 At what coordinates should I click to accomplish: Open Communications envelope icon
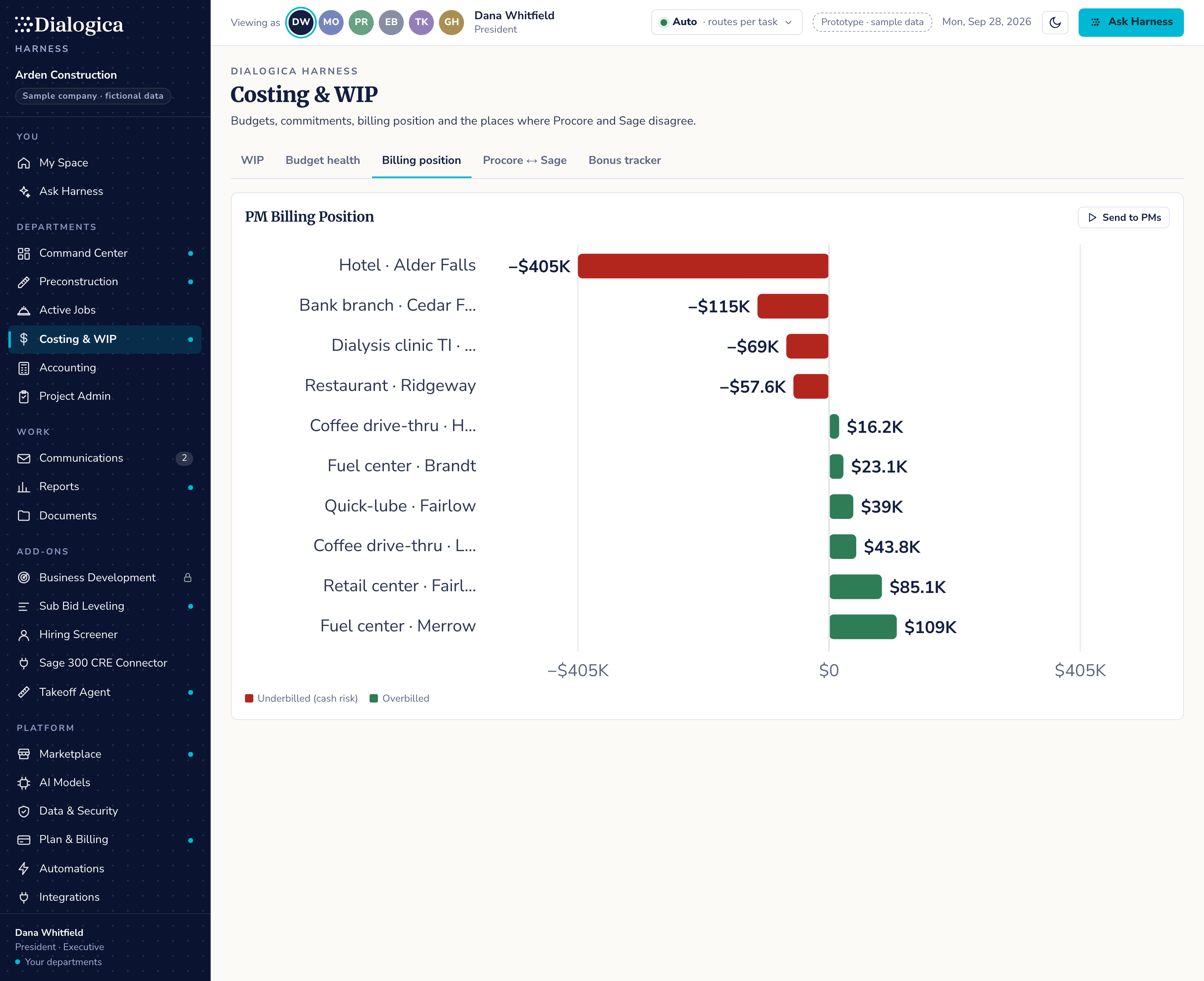24,458
